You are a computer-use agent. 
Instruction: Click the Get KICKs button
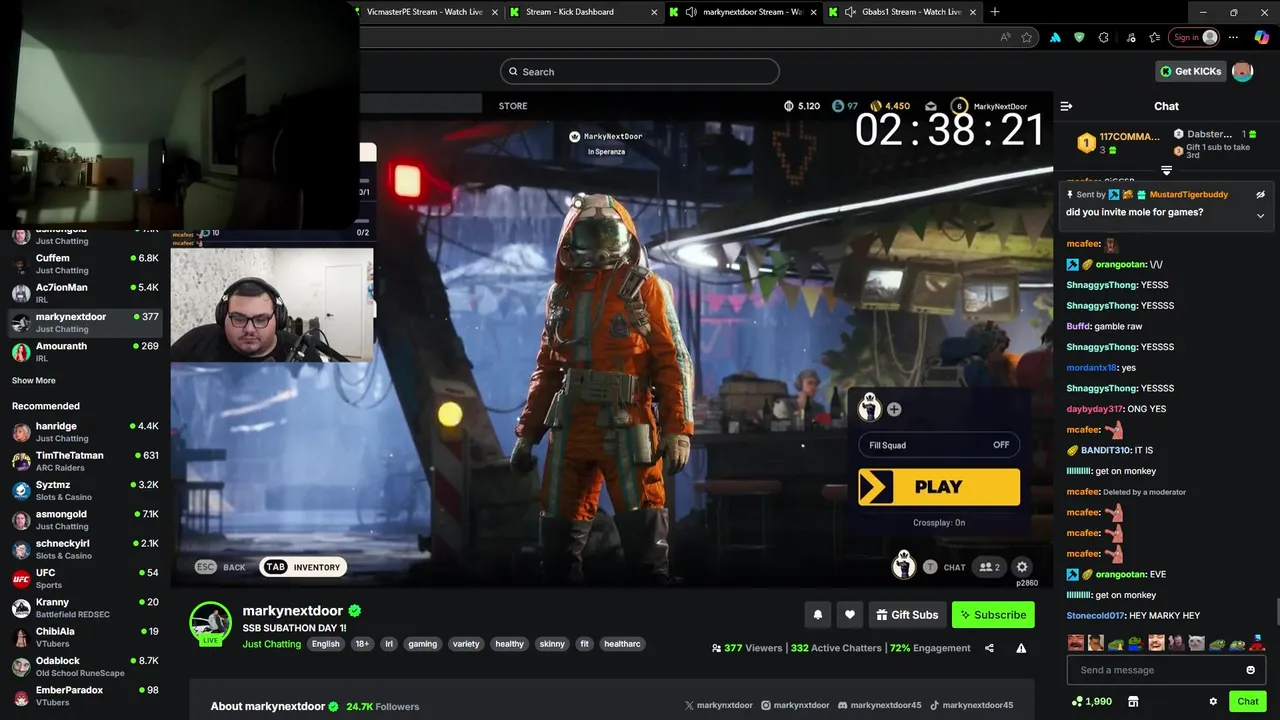click(x=1191, y=71)
